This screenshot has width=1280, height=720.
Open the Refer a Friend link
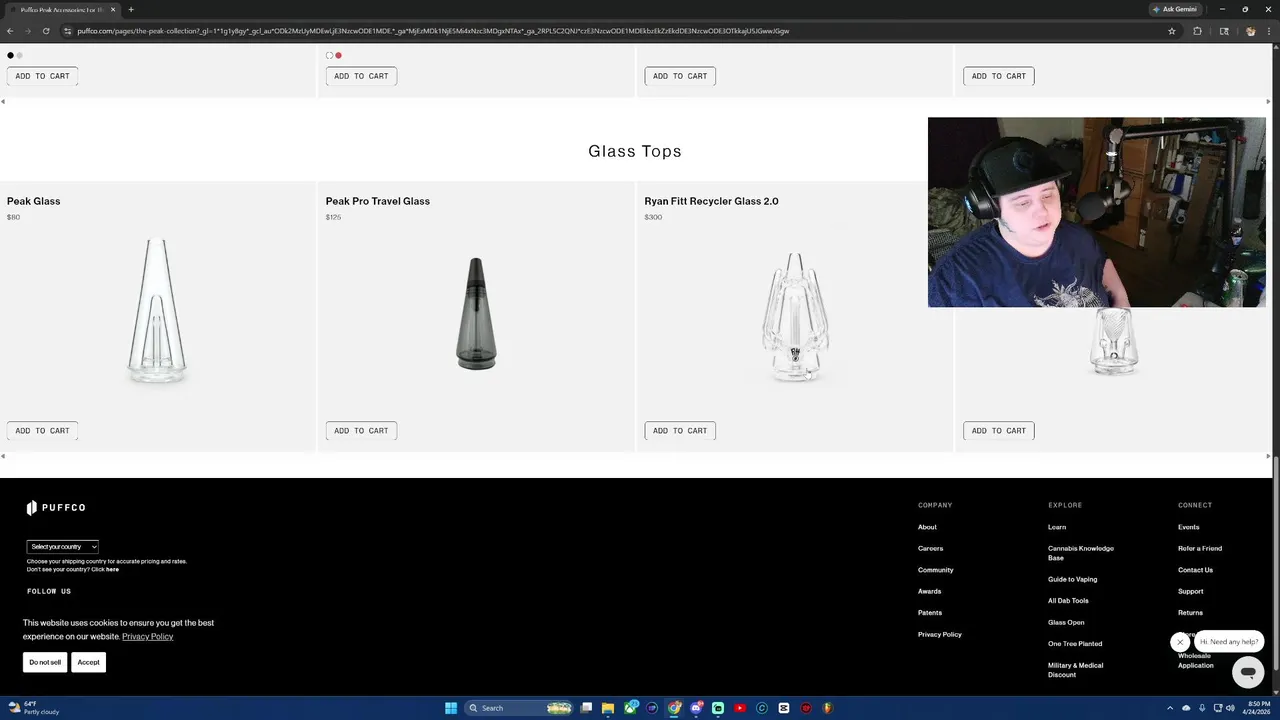(1200, 549)
